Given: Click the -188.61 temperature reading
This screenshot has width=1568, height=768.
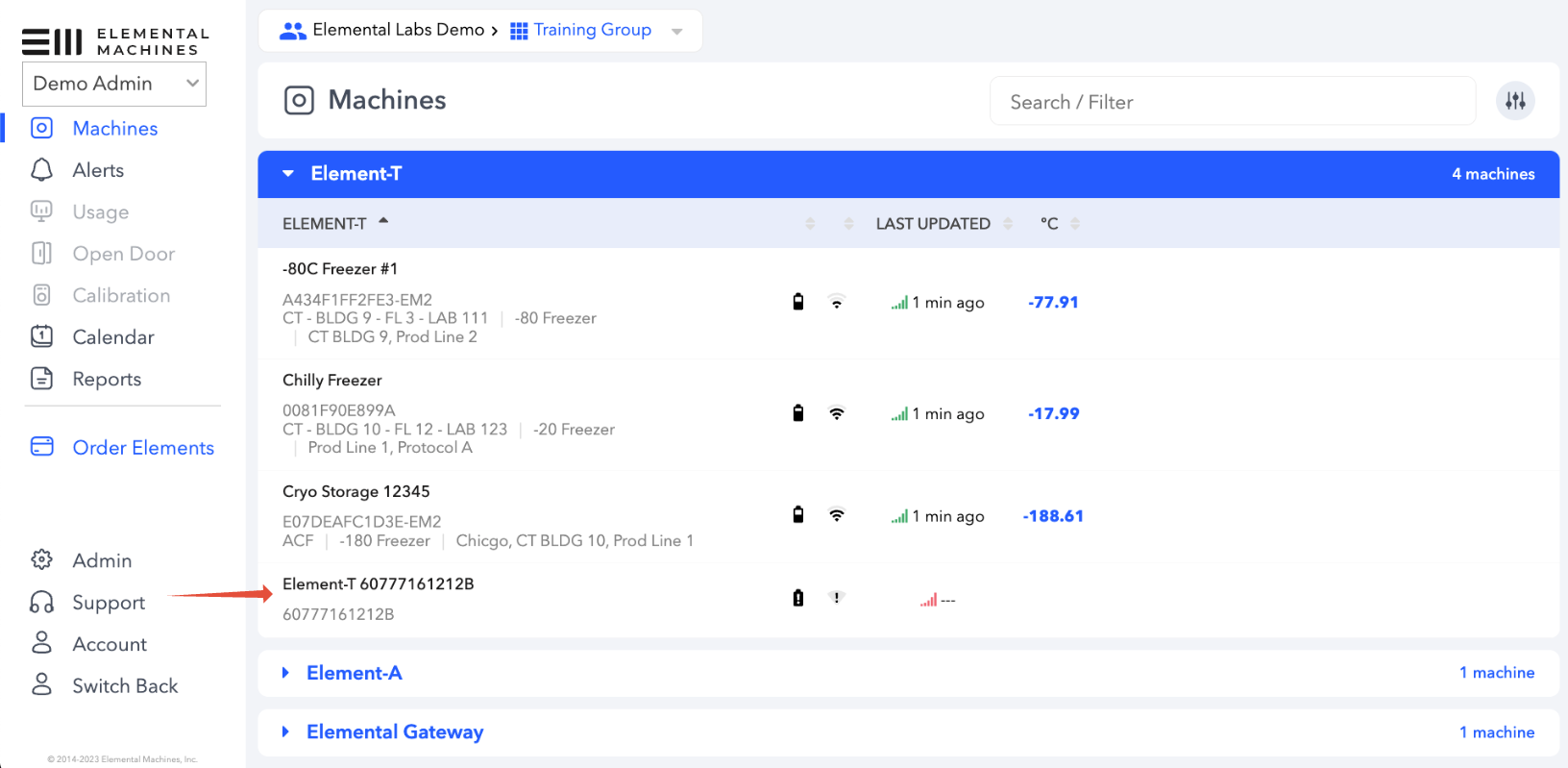Looking at the screenshot, I should (x=1053, y=516).
